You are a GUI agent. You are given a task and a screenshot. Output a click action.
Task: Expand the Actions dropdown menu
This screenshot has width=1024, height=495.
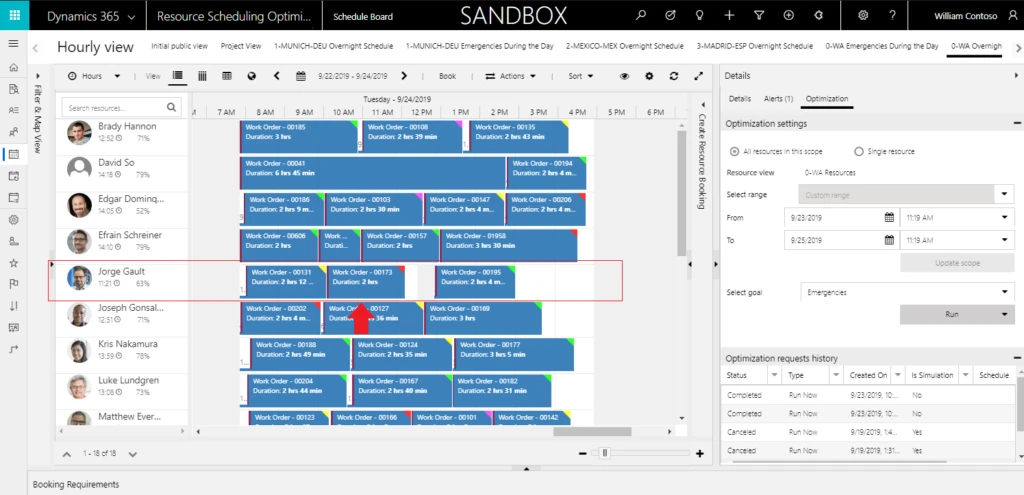click(511, 76)
